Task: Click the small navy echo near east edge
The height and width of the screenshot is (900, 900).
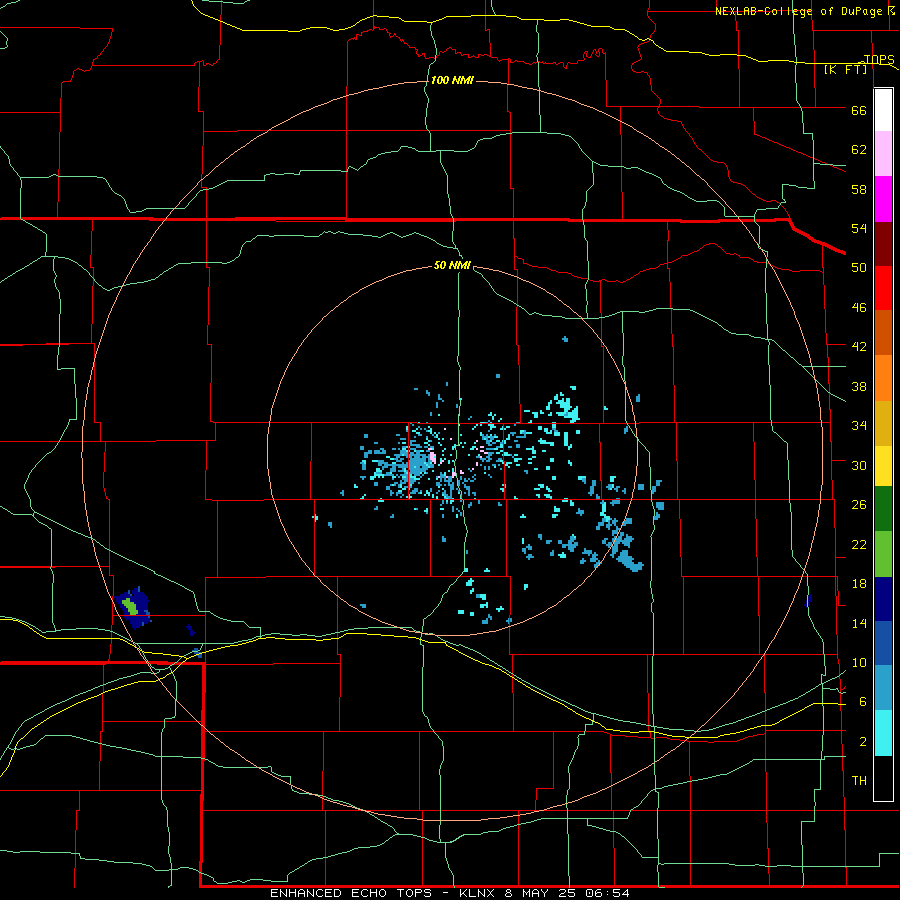Action: tap(809, 601)
